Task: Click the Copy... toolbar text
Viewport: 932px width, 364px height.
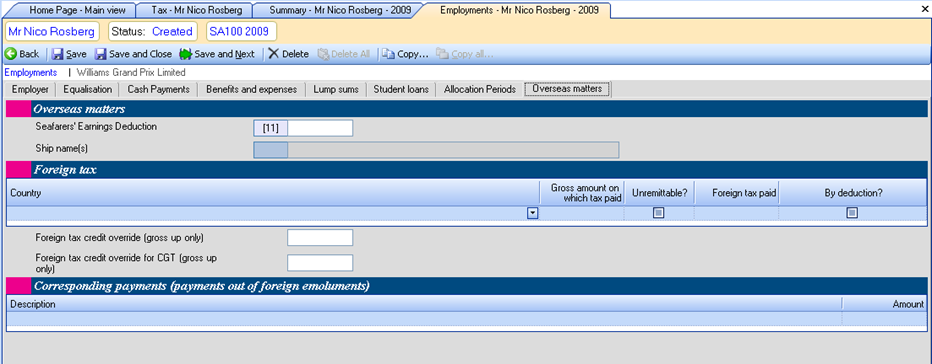Action: pos(413,54)
